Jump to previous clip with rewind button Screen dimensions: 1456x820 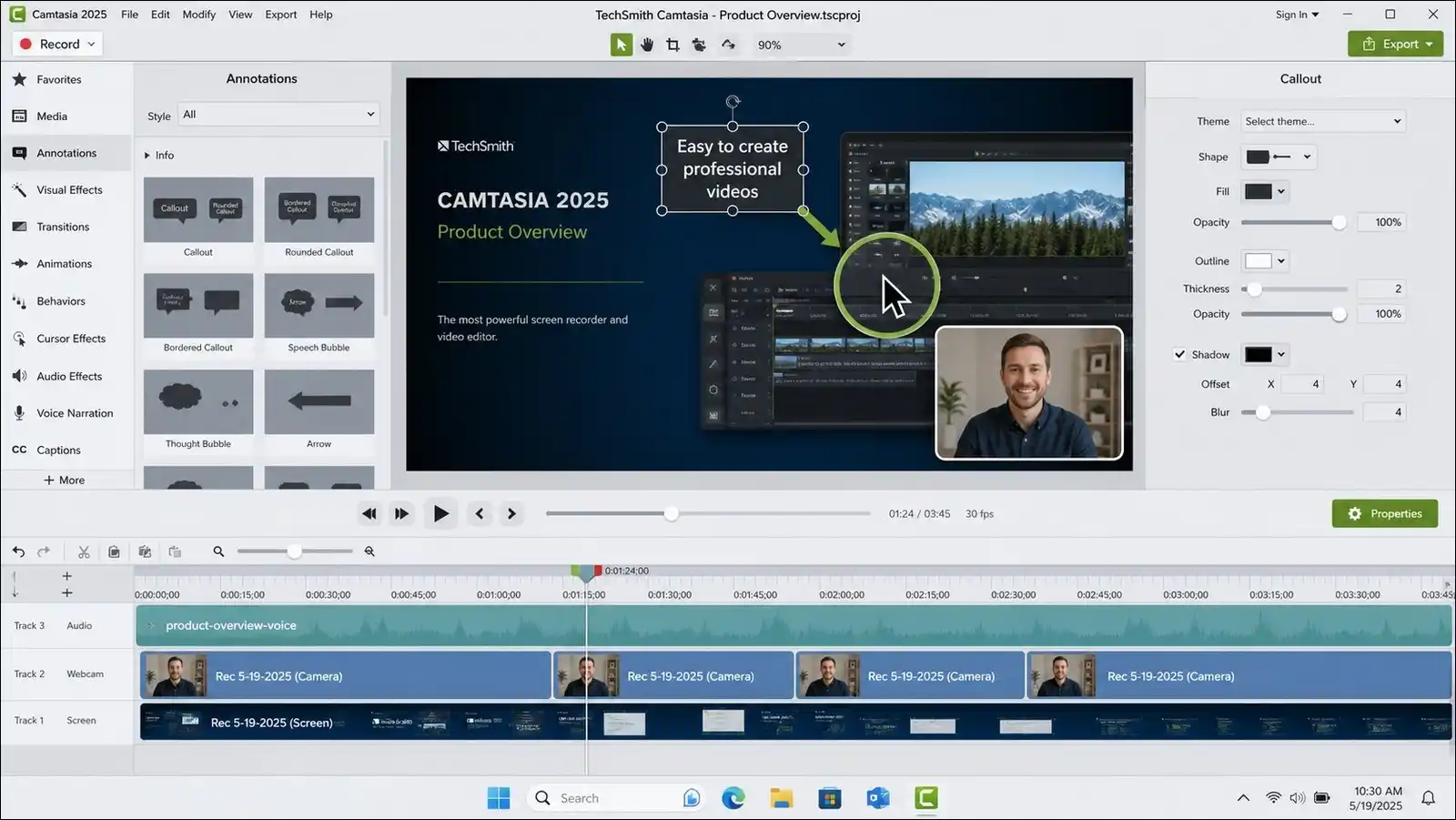(x=369, y=514)
